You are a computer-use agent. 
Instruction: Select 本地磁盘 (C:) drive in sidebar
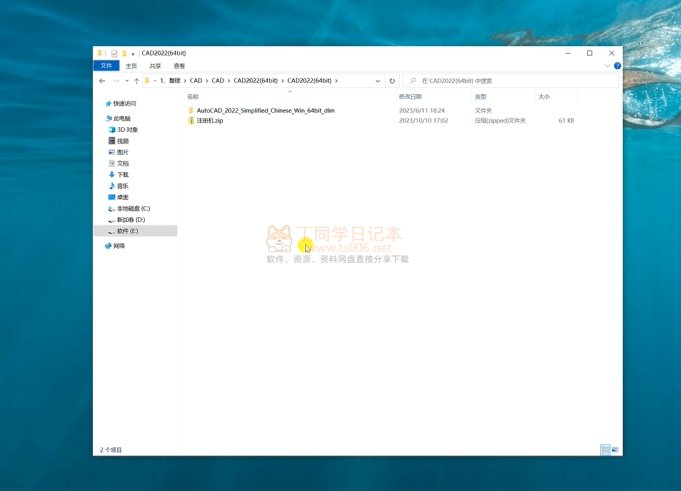click(133, 208)
